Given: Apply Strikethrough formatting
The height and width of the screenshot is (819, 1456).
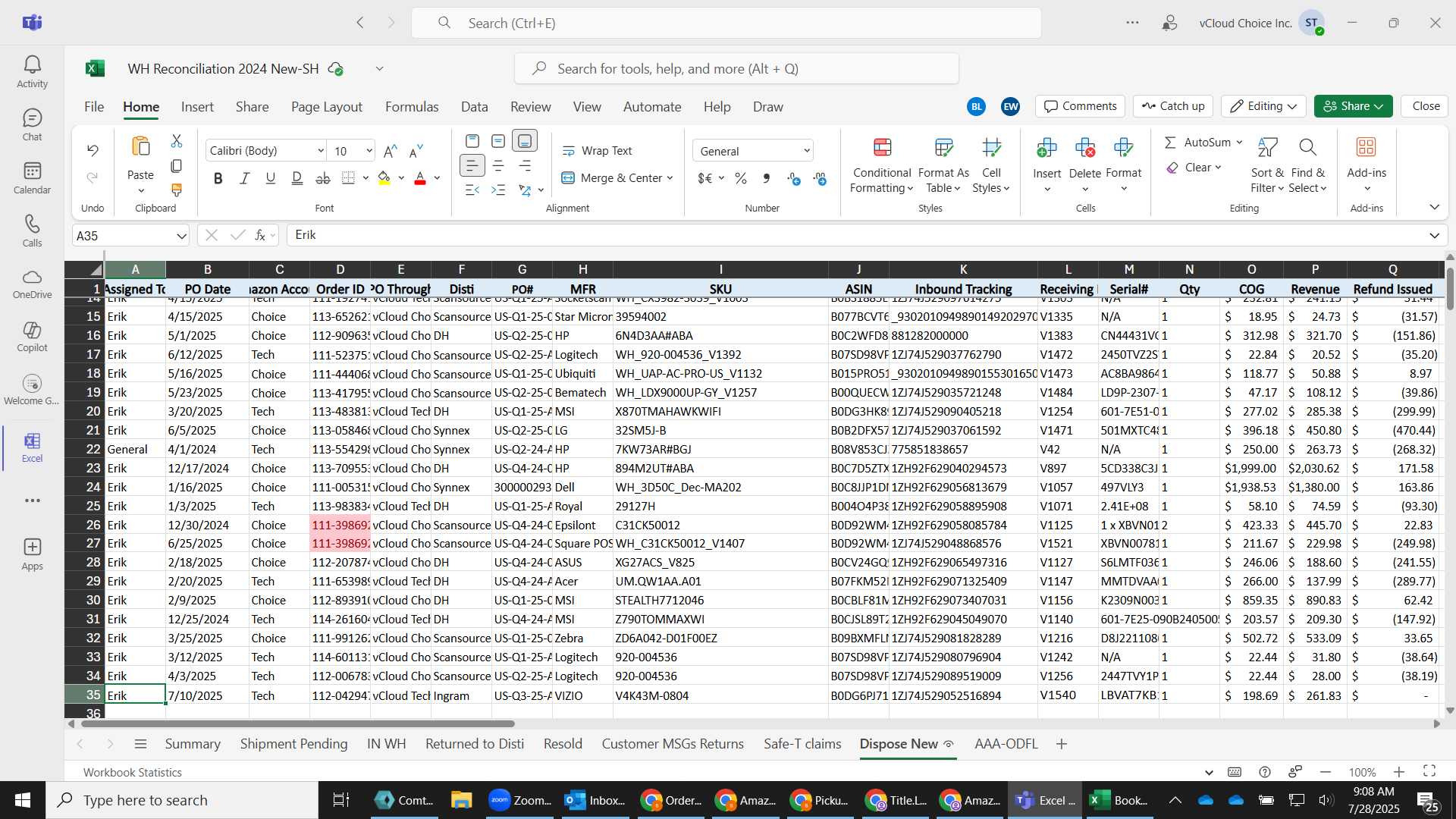Looking at the screenshot, I should tap(323, 178).
